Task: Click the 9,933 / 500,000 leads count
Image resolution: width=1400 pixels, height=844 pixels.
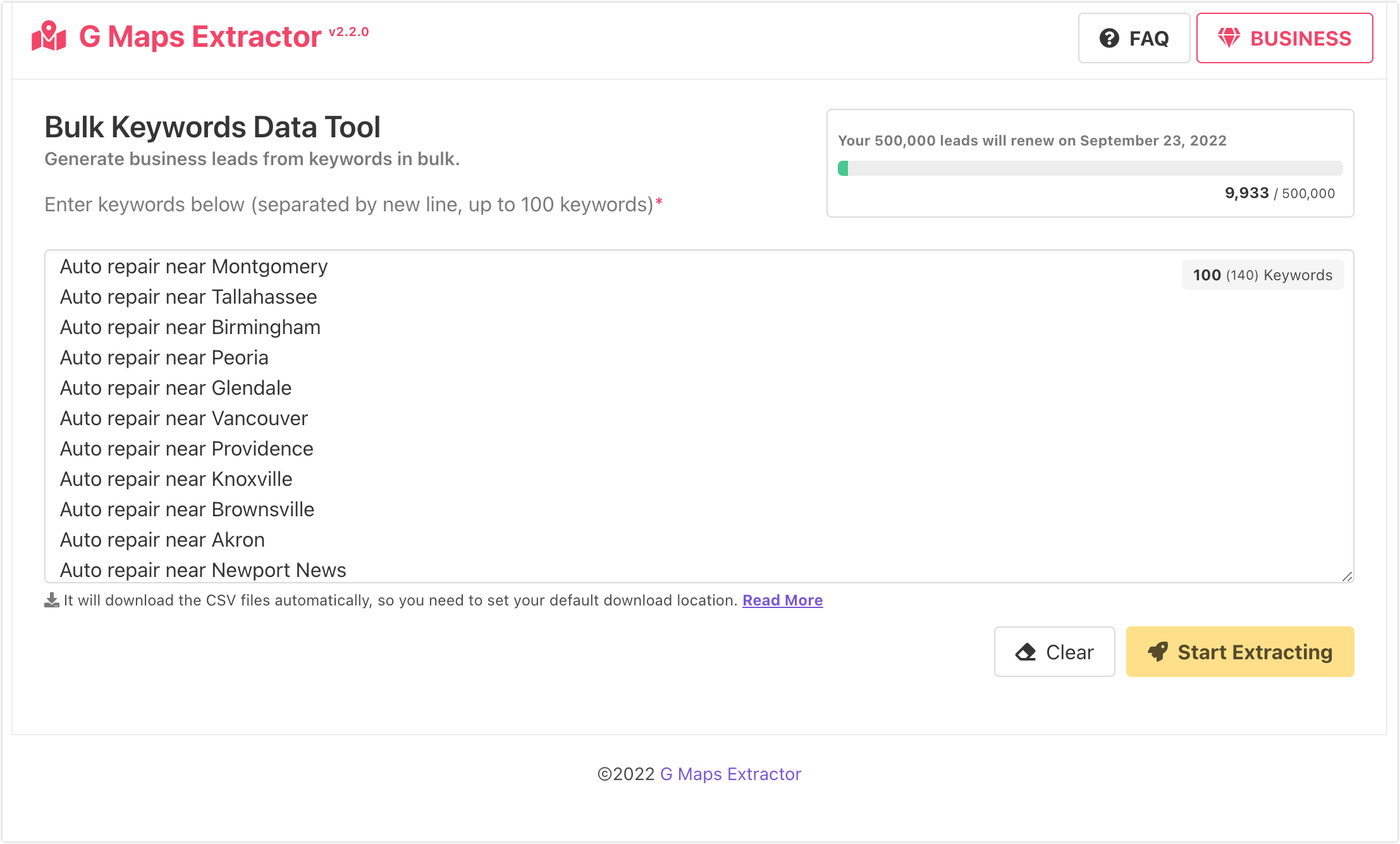Action: (1279, 194)
